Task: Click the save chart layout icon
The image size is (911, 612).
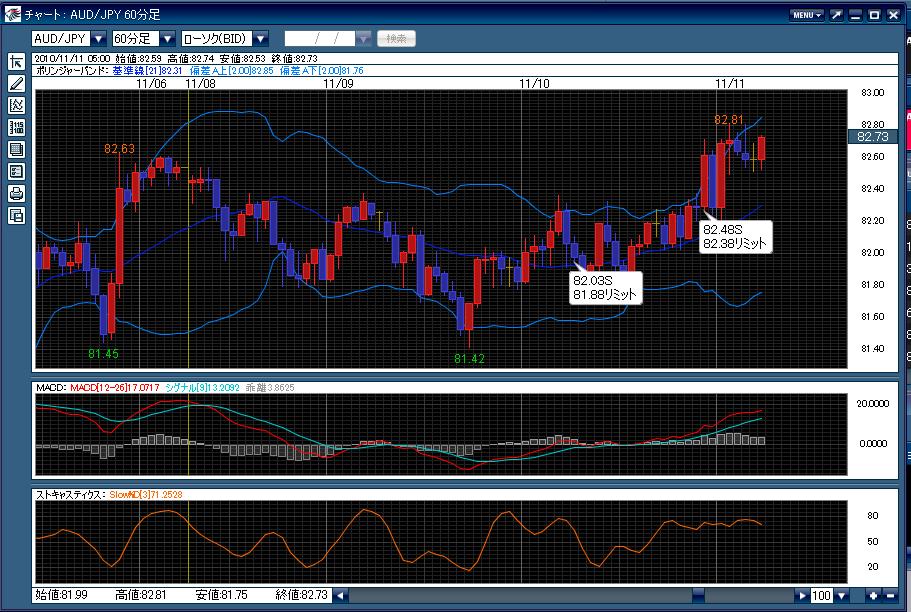Action: tap(16, 216)
